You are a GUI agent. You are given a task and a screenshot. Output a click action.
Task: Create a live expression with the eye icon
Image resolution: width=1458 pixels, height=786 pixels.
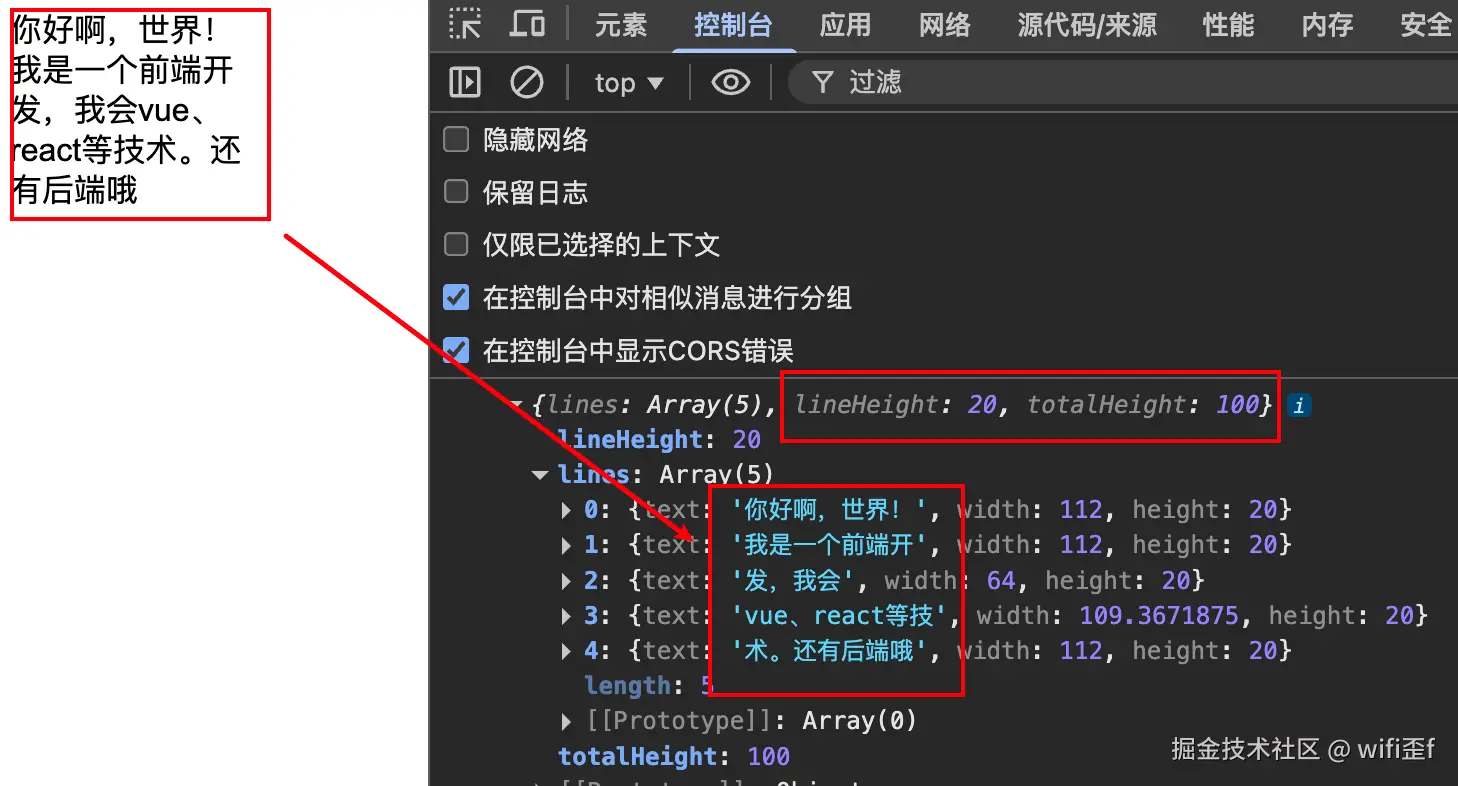[x=731, y=82]
